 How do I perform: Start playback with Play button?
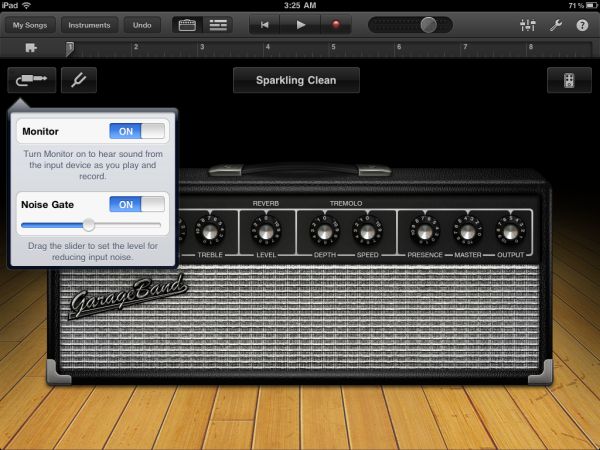pyautogui.click(x=301, y=25)
